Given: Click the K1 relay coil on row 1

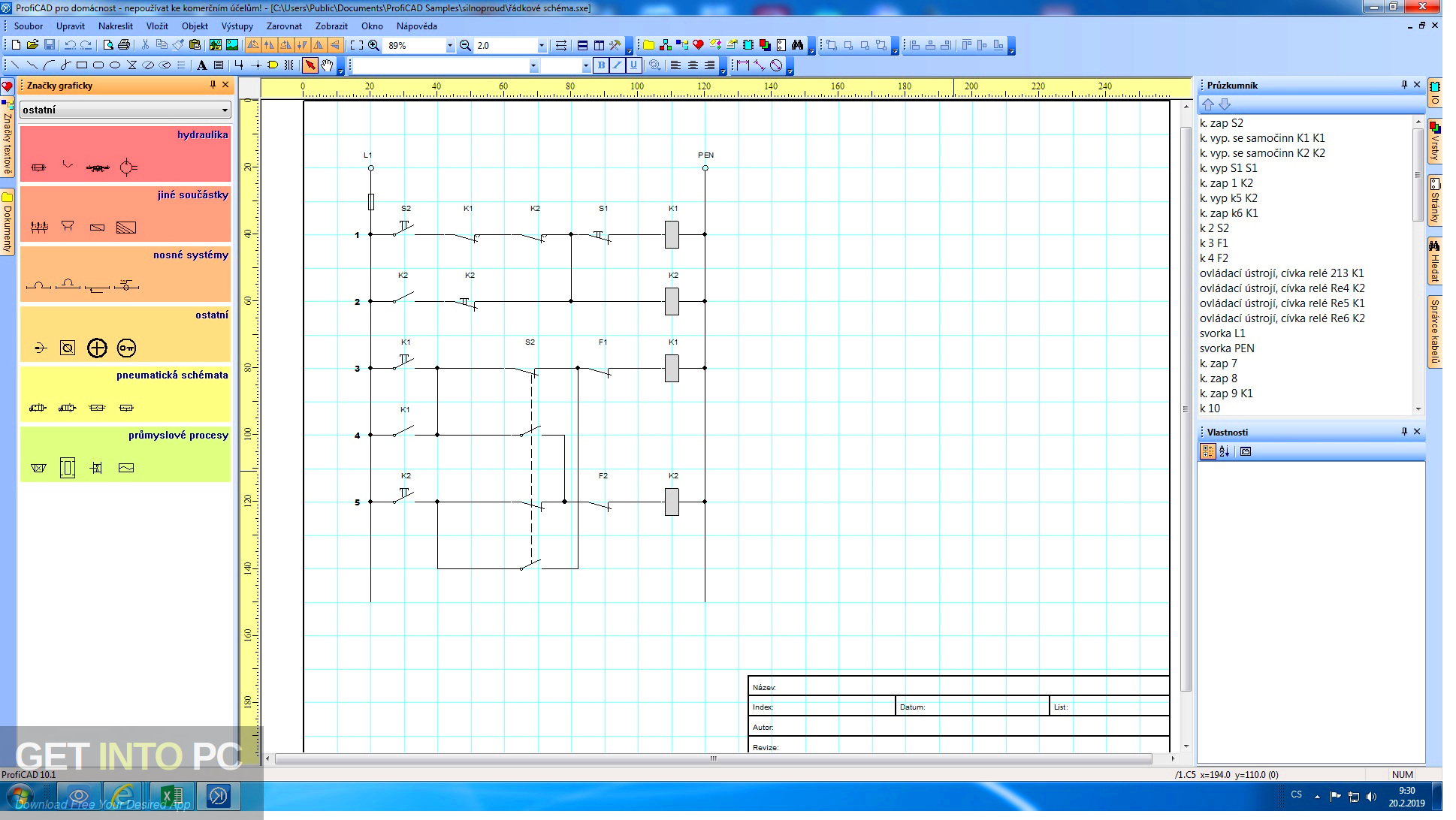Looking at the screenshot, I should coord(672,234).
